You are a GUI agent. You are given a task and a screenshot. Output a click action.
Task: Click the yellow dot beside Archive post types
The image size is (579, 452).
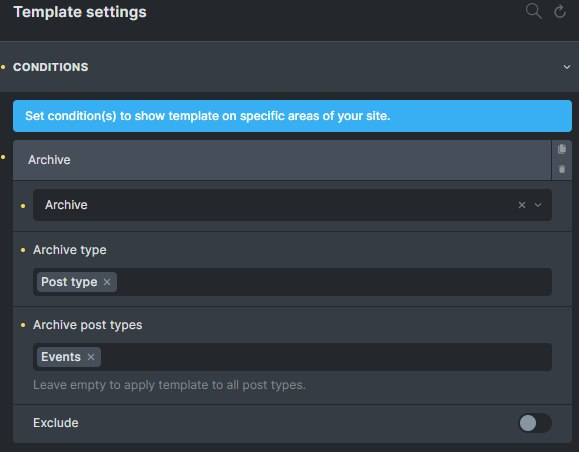[x=23, y=325]
